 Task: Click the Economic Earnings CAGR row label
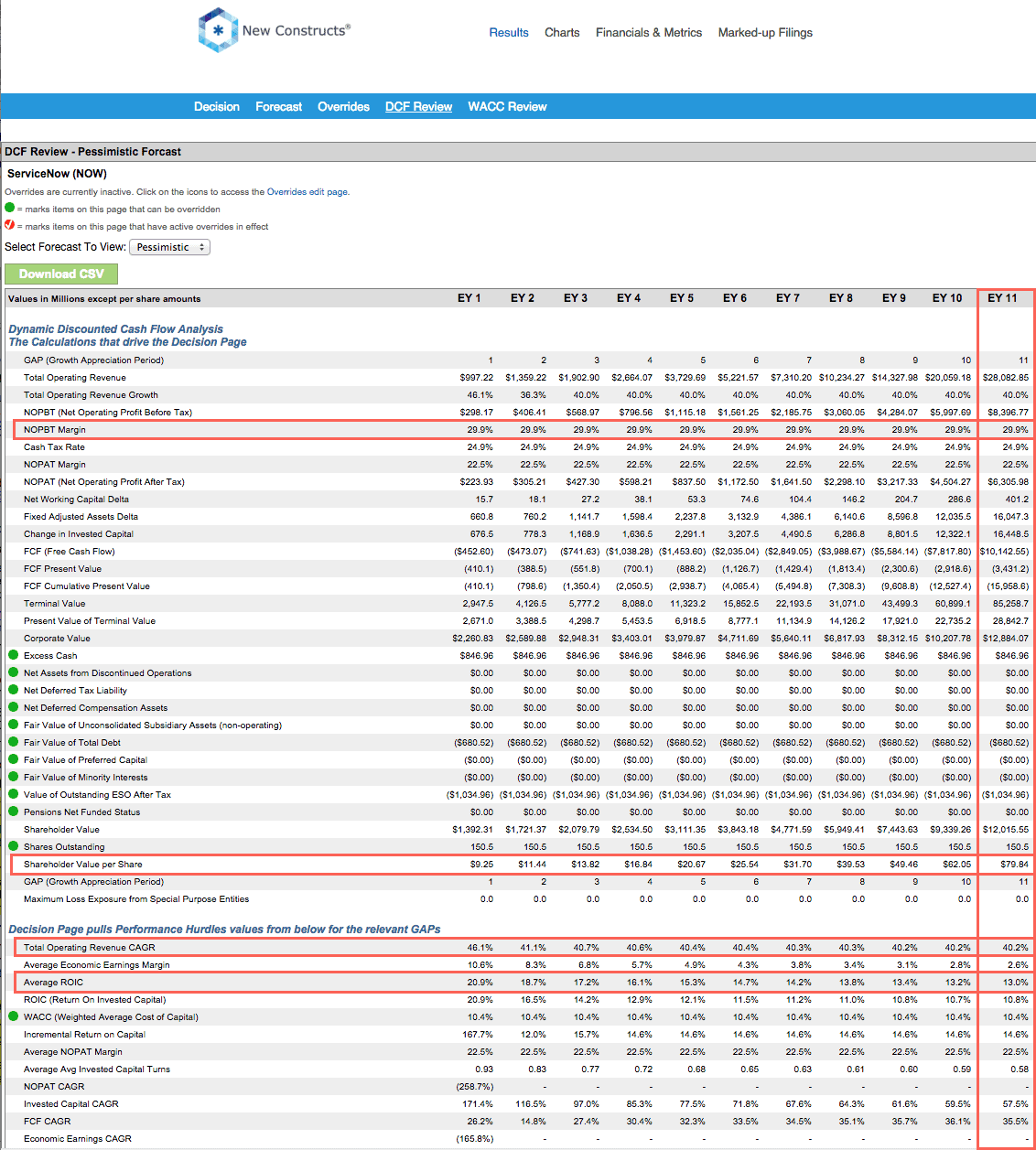coord(78,1138)
